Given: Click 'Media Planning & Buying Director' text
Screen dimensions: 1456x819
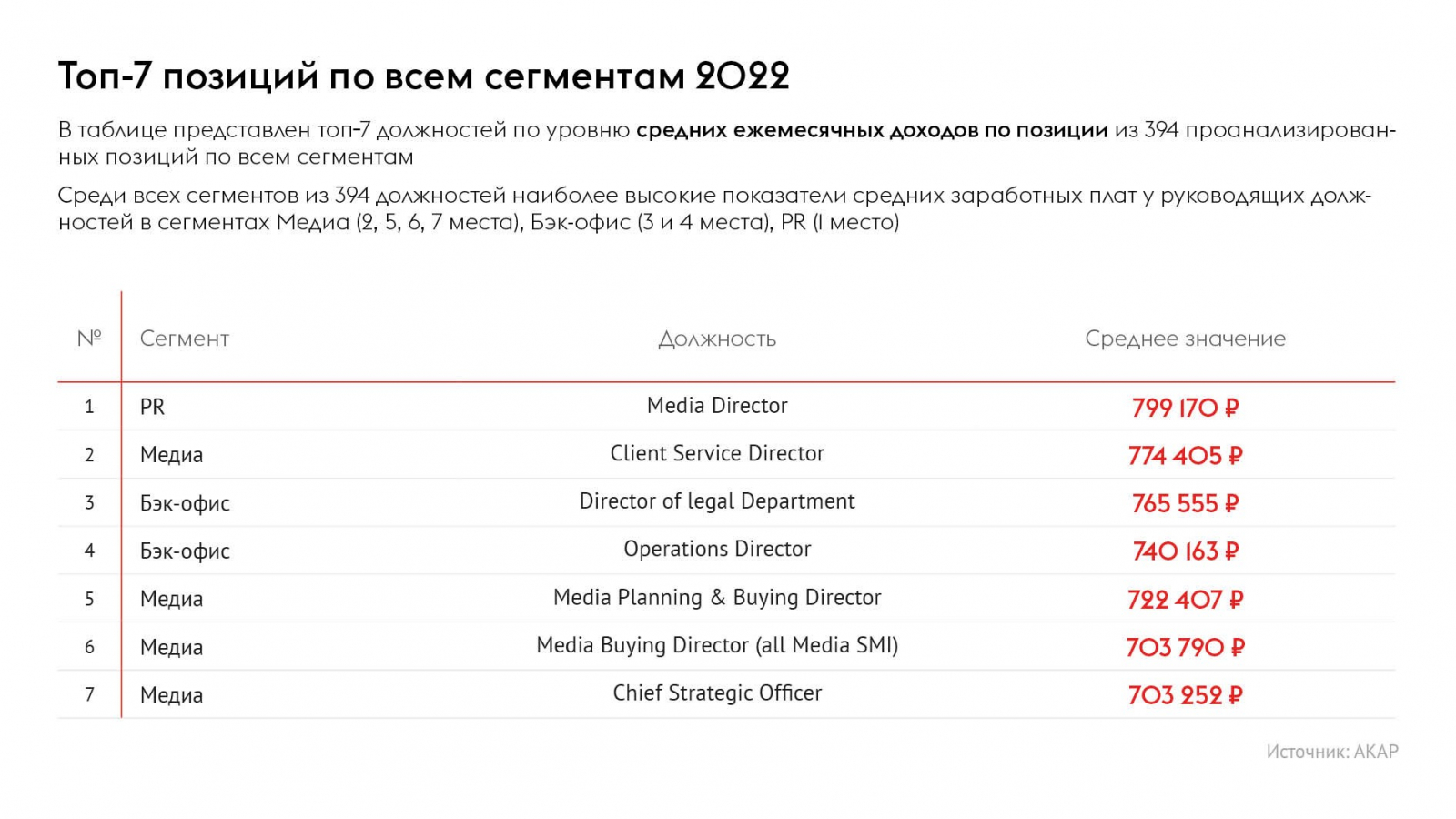Looking at the screenshot, I should (x=717, y=597).
